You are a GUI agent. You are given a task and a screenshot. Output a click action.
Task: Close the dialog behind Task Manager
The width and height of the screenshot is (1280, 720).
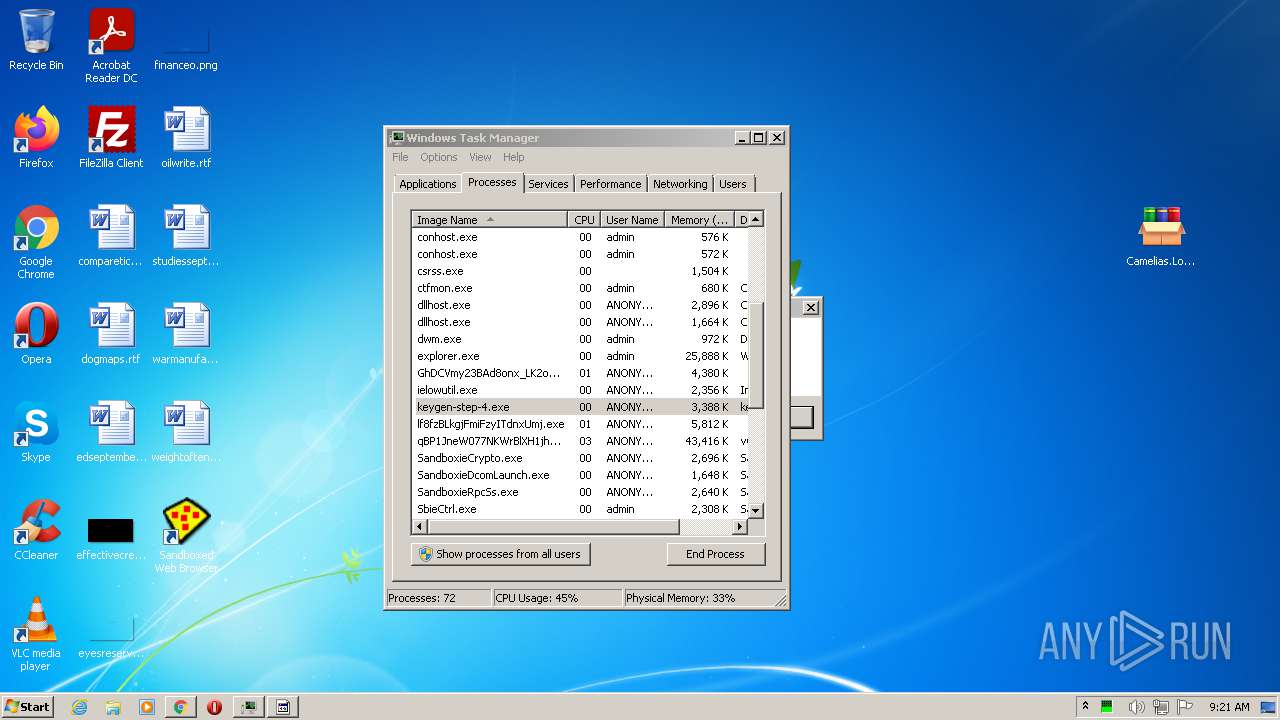(811, 307)
